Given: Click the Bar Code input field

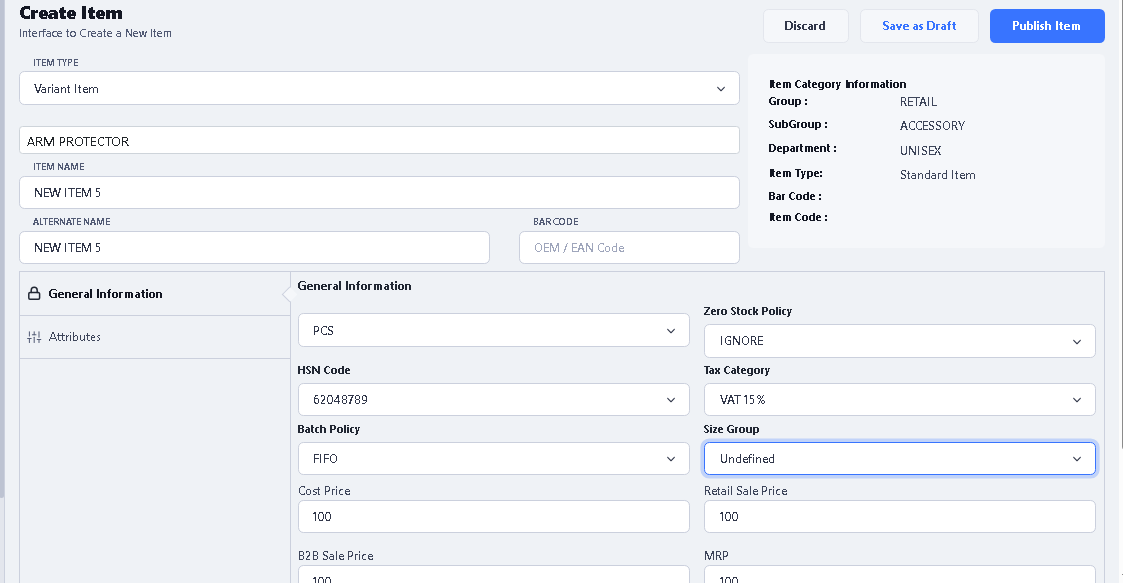Looking at the screenshot, I should (629, 248).
